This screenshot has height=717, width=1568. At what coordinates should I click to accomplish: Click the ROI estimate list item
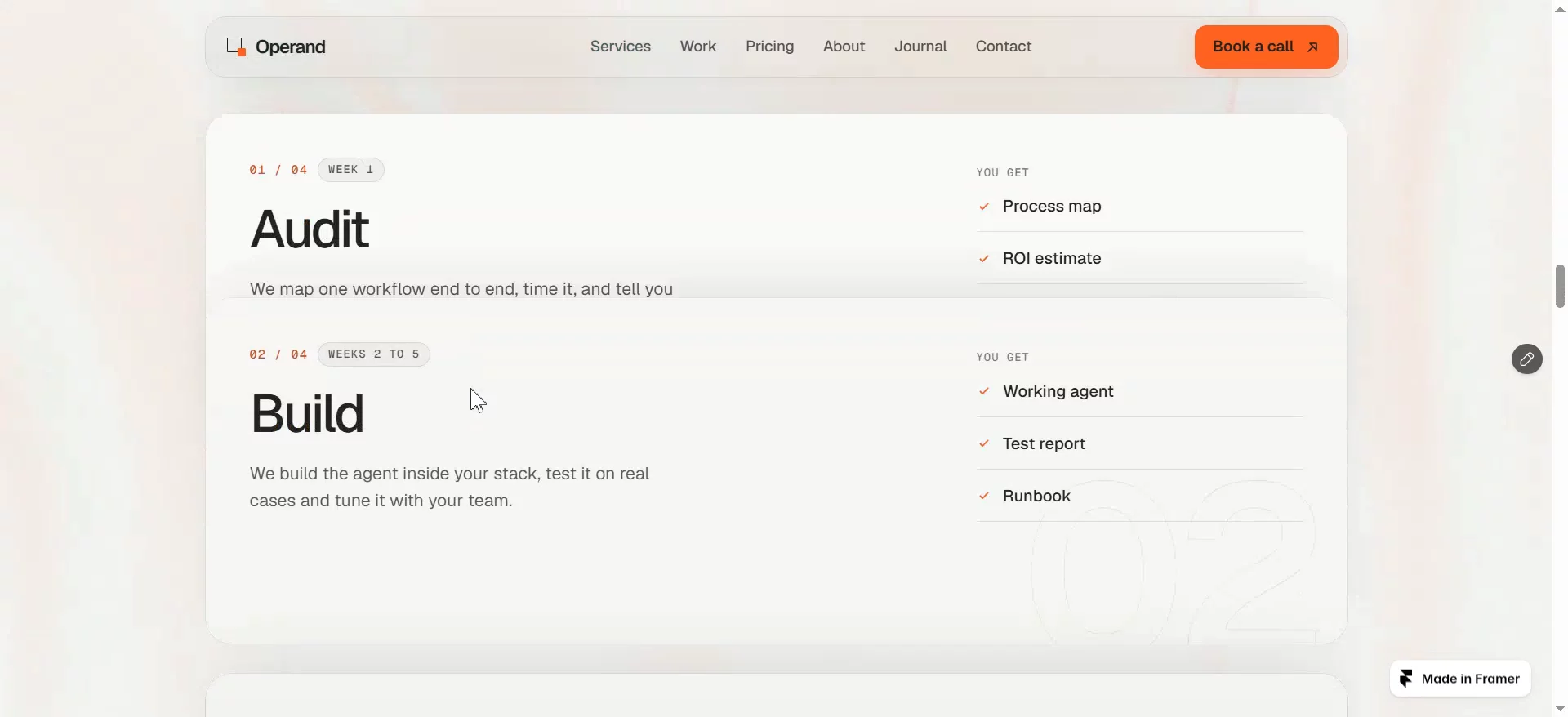coord(1141,259)
